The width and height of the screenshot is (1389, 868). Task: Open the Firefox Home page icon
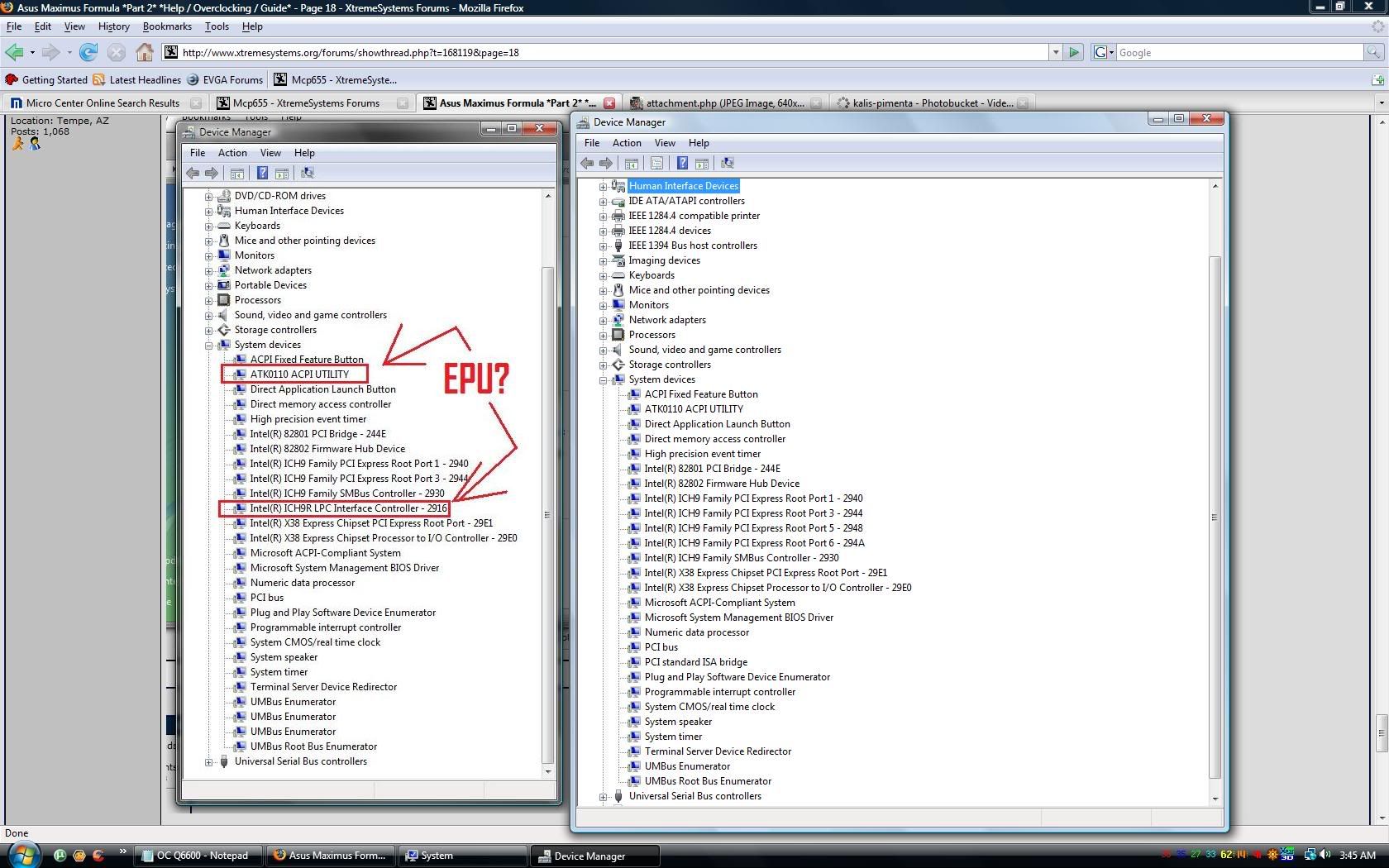145,52
